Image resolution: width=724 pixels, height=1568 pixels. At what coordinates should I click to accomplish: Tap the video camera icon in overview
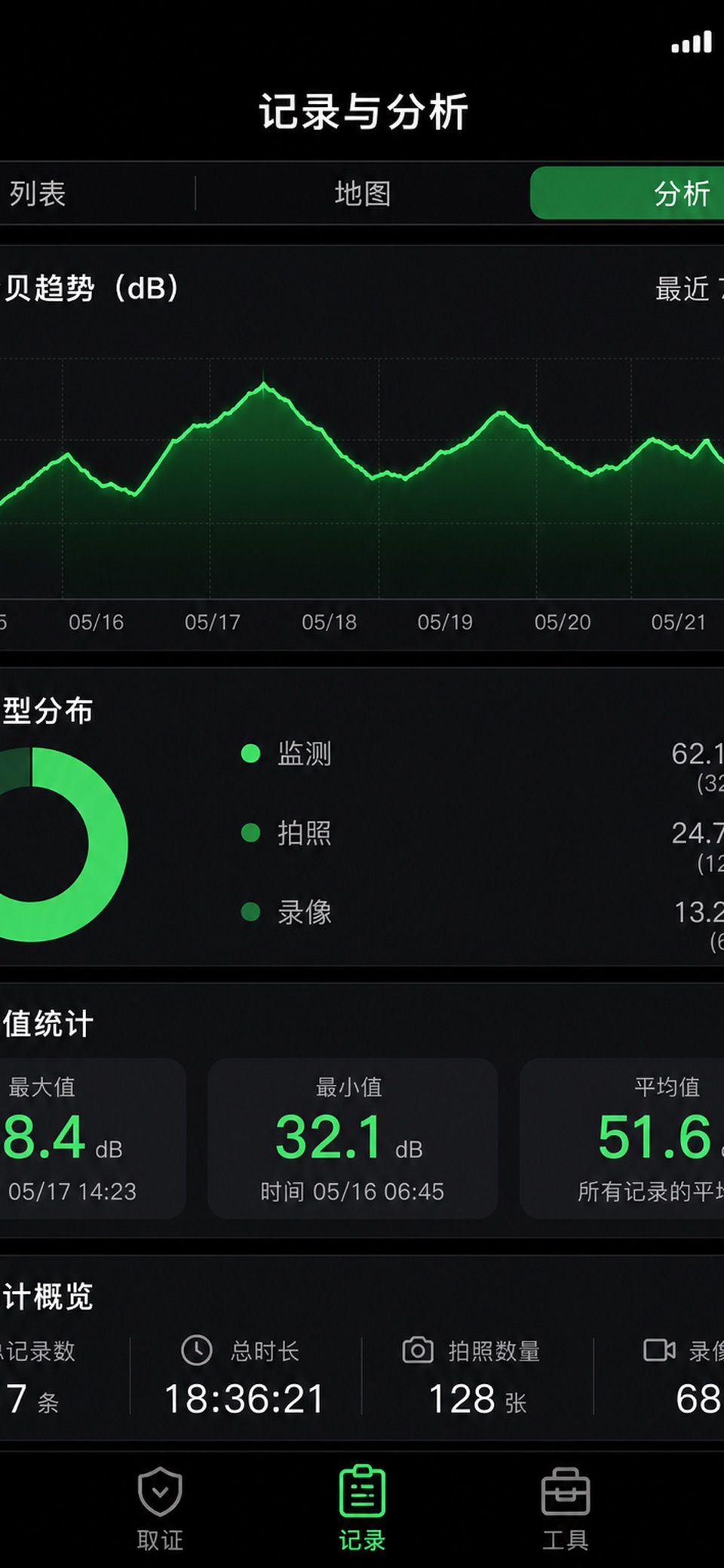[659, 1350]
